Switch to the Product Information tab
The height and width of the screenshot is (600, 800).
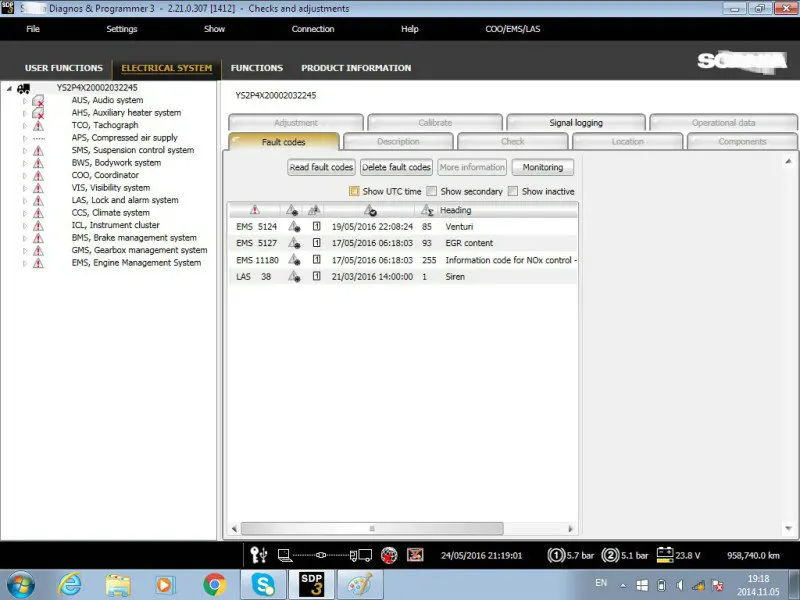[356, 68]
